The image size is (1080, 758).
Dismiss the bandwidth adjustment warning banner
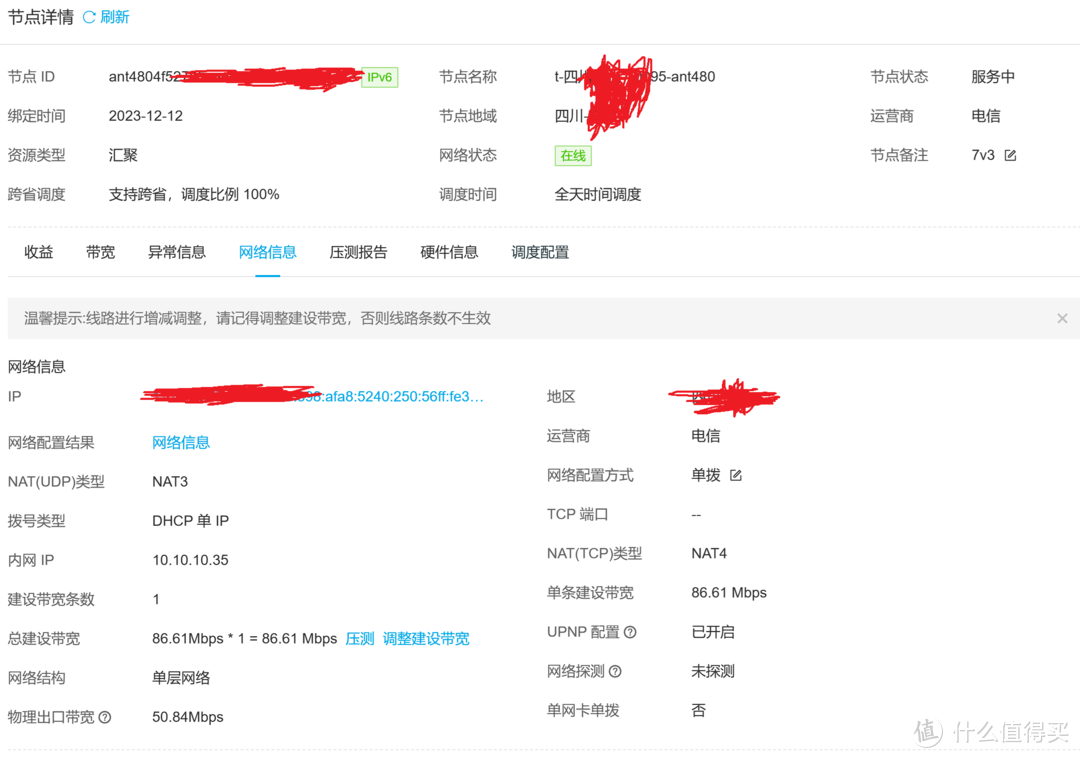click(x=1062, y=318)
